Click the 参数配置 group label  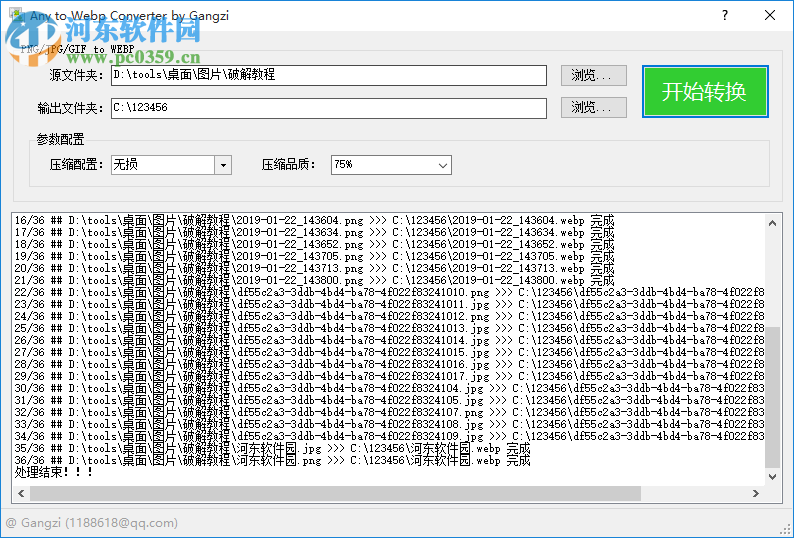click(60, 139)
